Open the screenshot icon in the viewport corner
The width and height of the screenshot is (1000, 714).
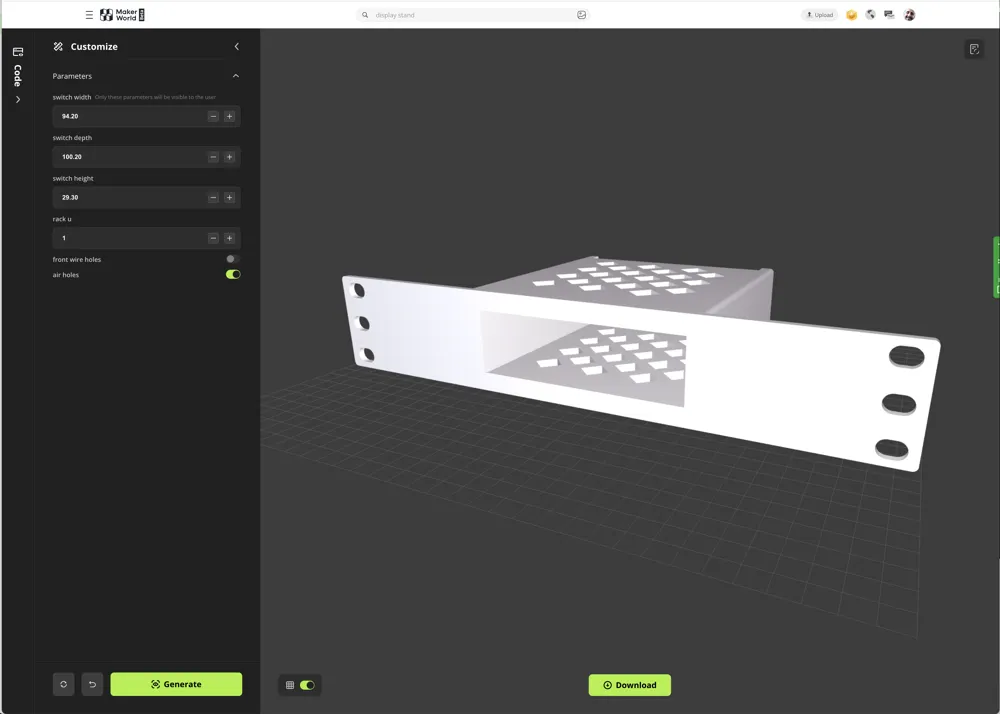pos(973,48)
